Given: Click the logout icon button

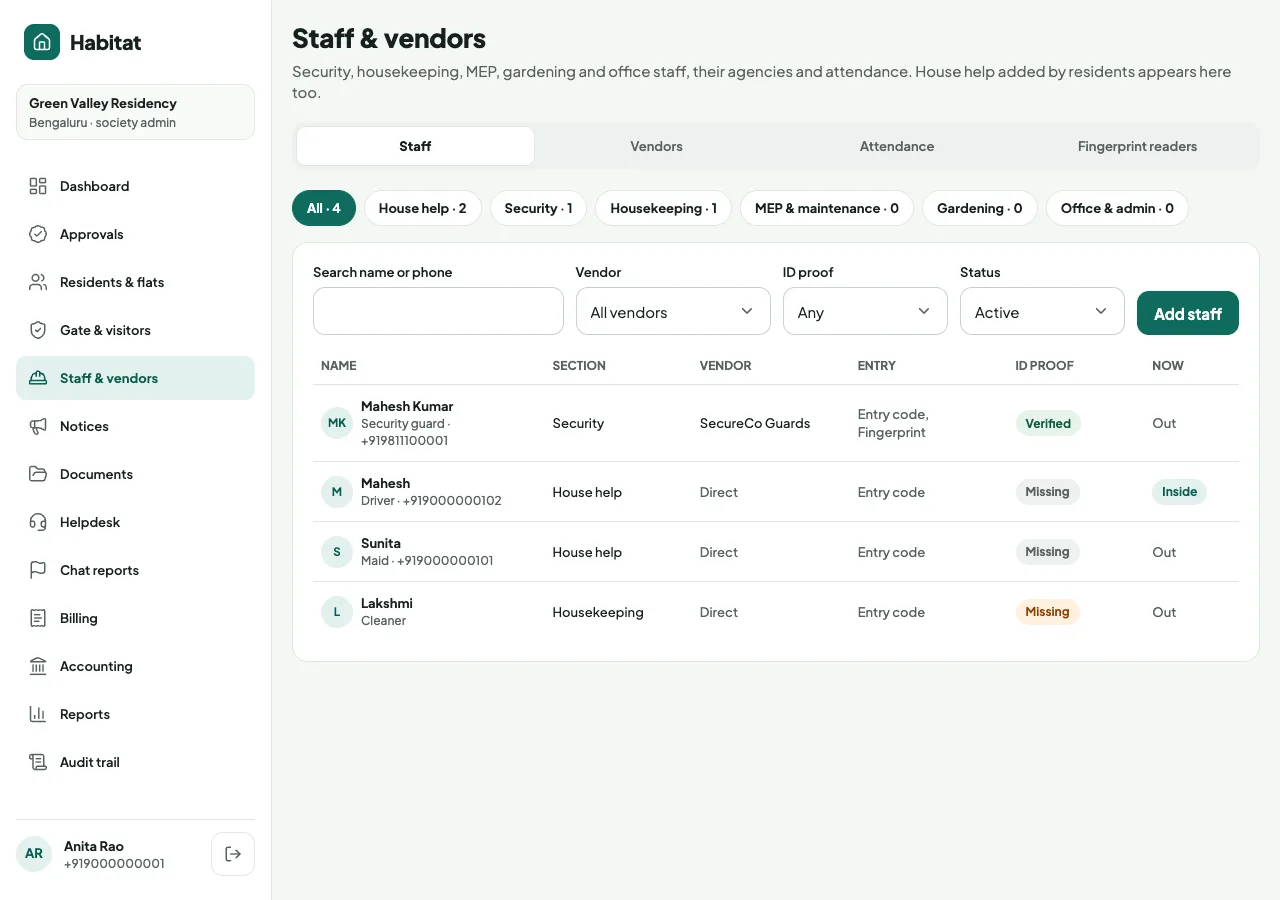Looking at the screenshot, I should pyautogui.click(x=233, y=854).
